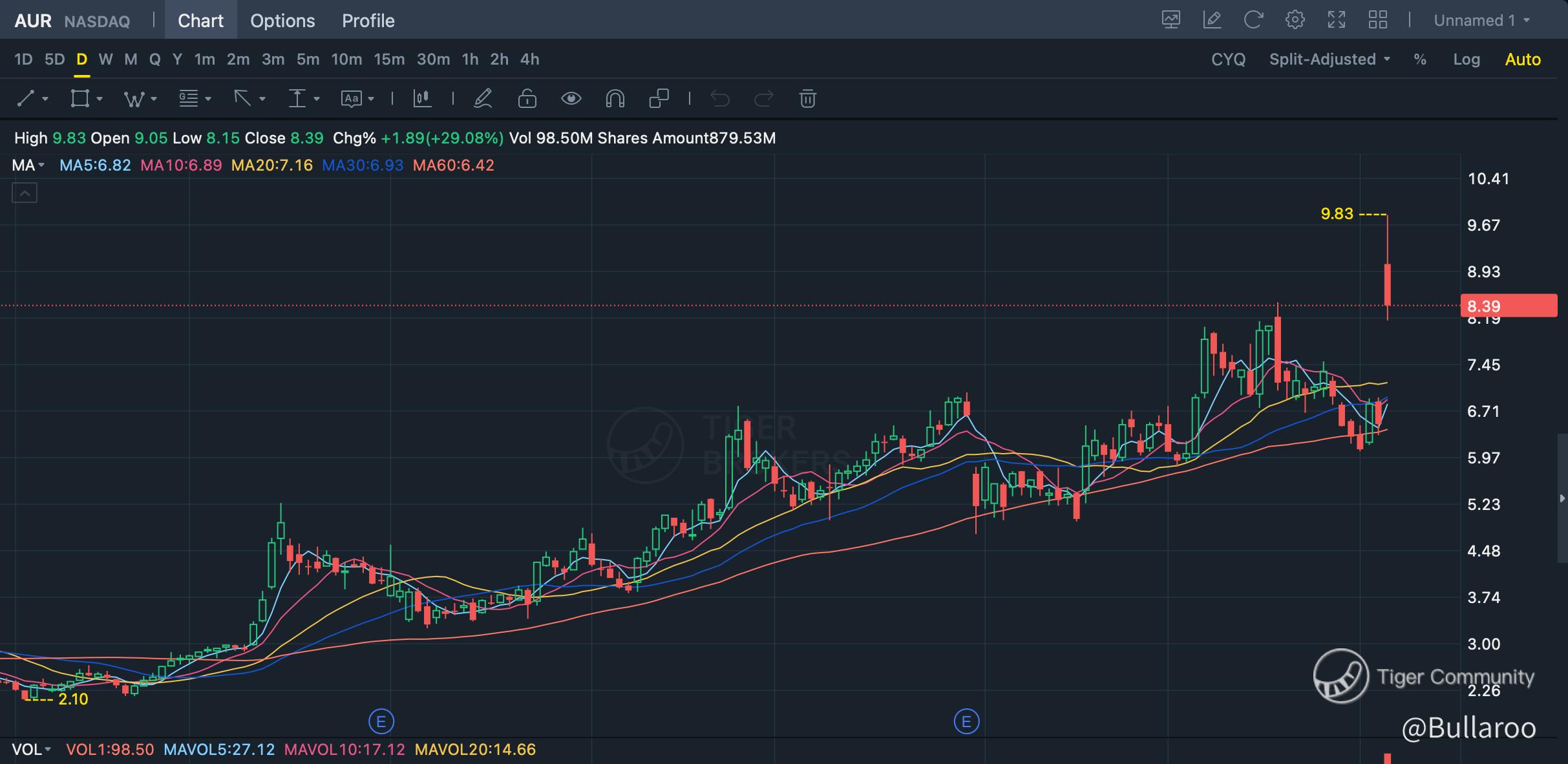Viewport: 1568px width, 764px height.
Task: Click the magnet snap mode icon
Action: tap(615, 99)
